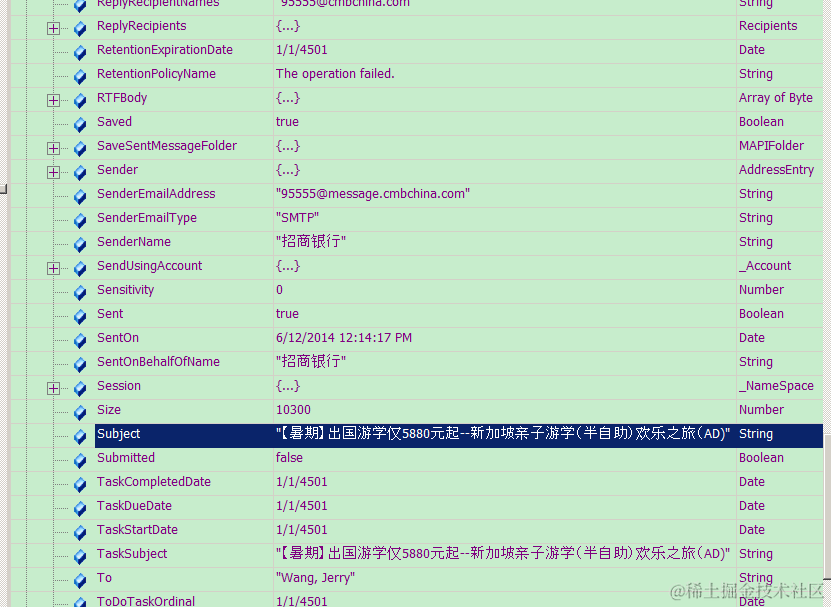831x607 pixels.
Task: Click the property icon beside Sensitivity
Action: [x=80, y=293]
